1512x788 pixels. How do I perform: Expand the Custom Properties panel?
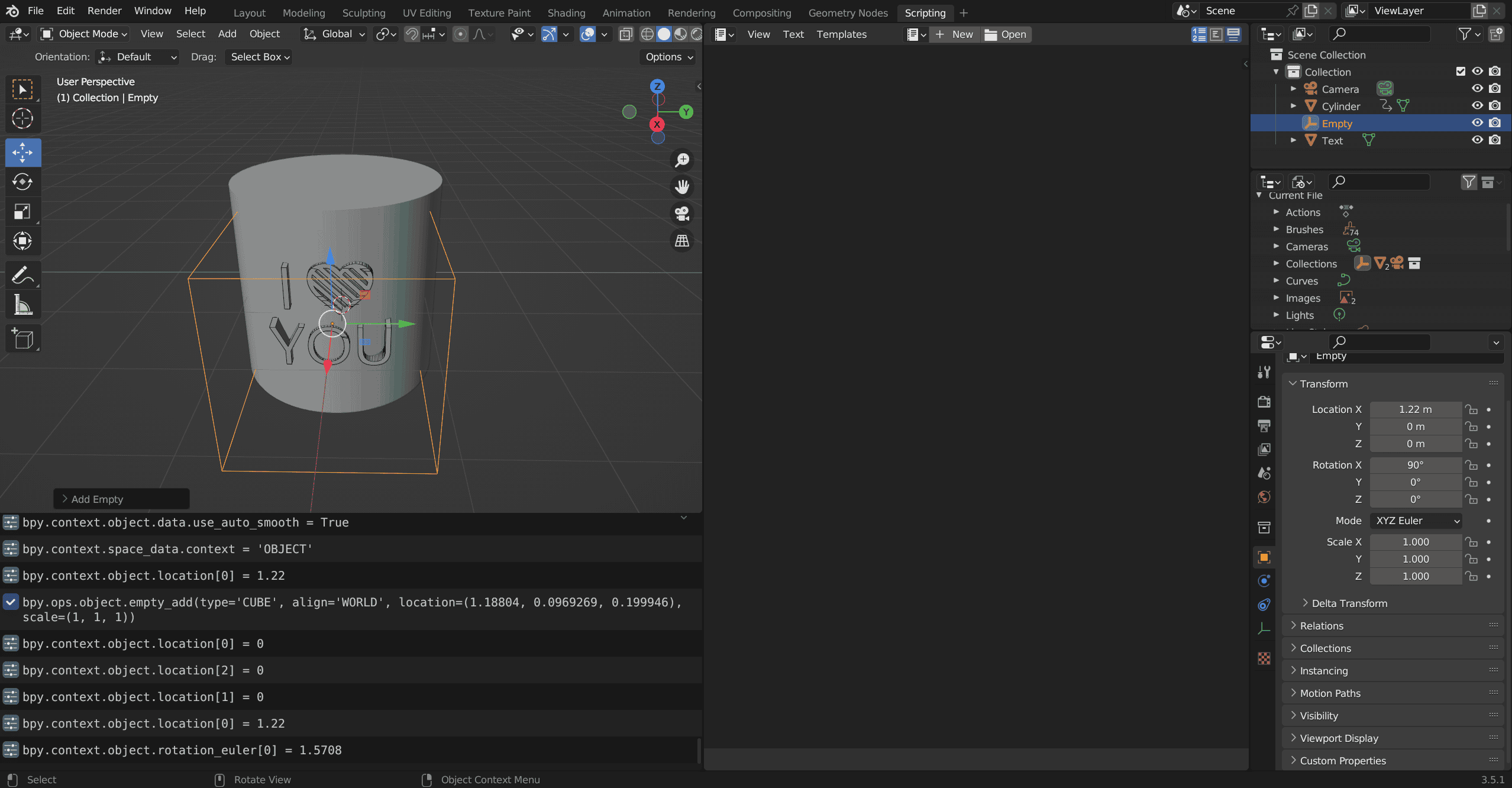tap(1342, 761)
